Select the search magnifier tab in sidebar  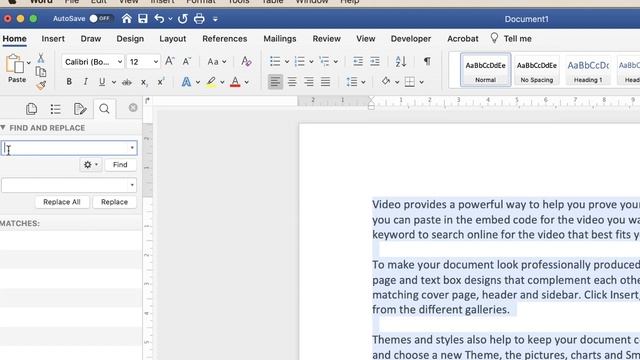(x=104, y=109)
